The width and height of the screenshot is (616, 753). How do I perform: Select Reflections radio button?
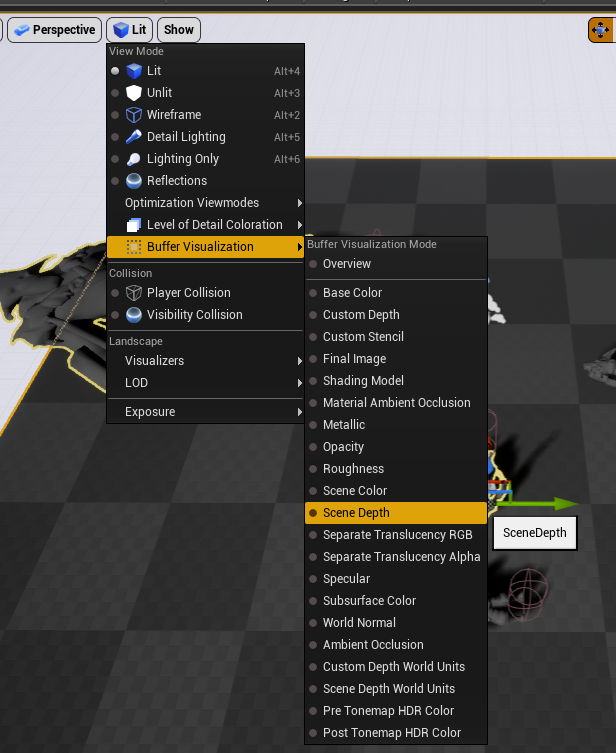pos(115,181)
